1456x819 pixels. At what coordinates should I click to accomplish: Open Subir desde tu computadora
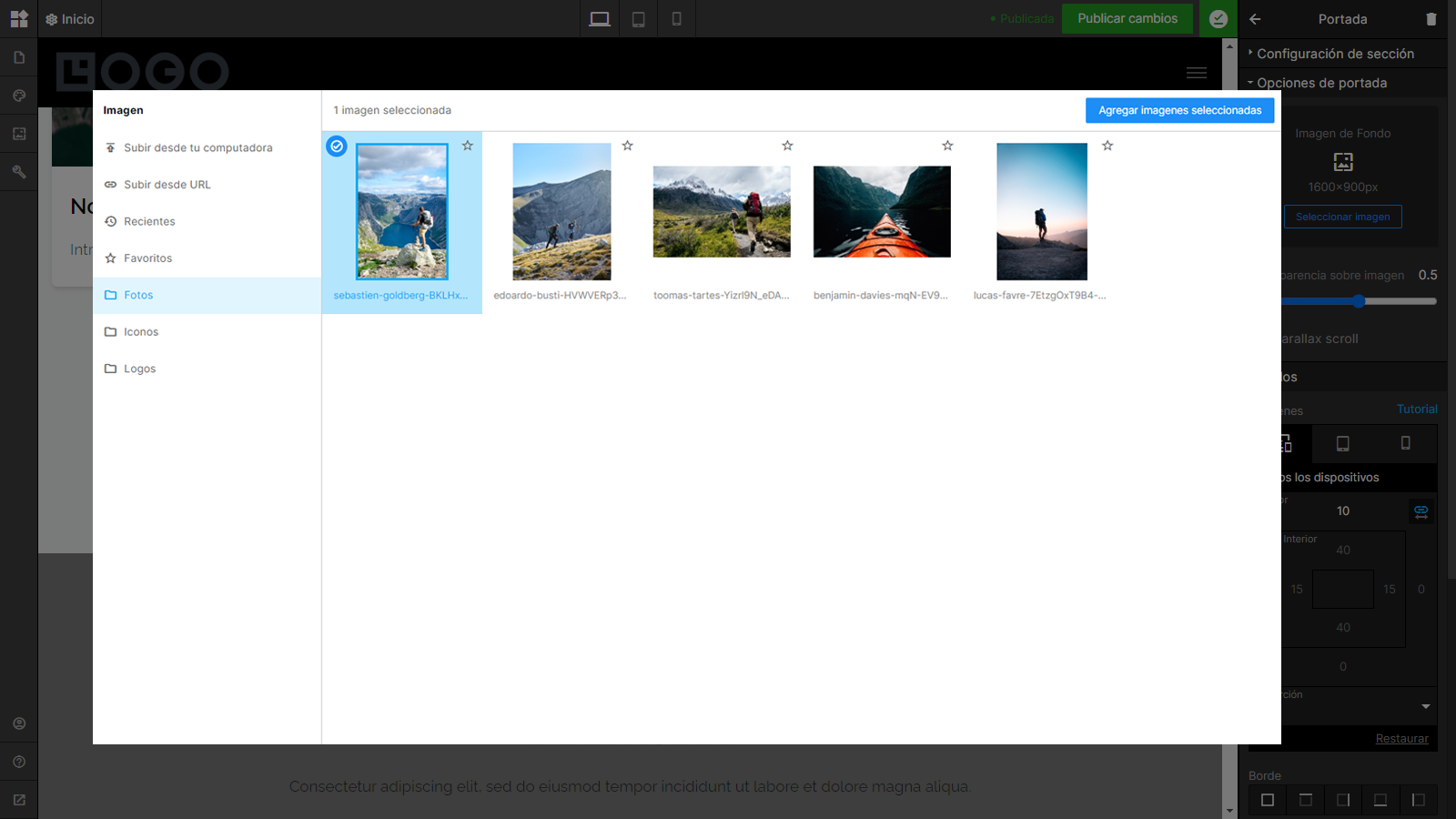[x=207, y=147]
